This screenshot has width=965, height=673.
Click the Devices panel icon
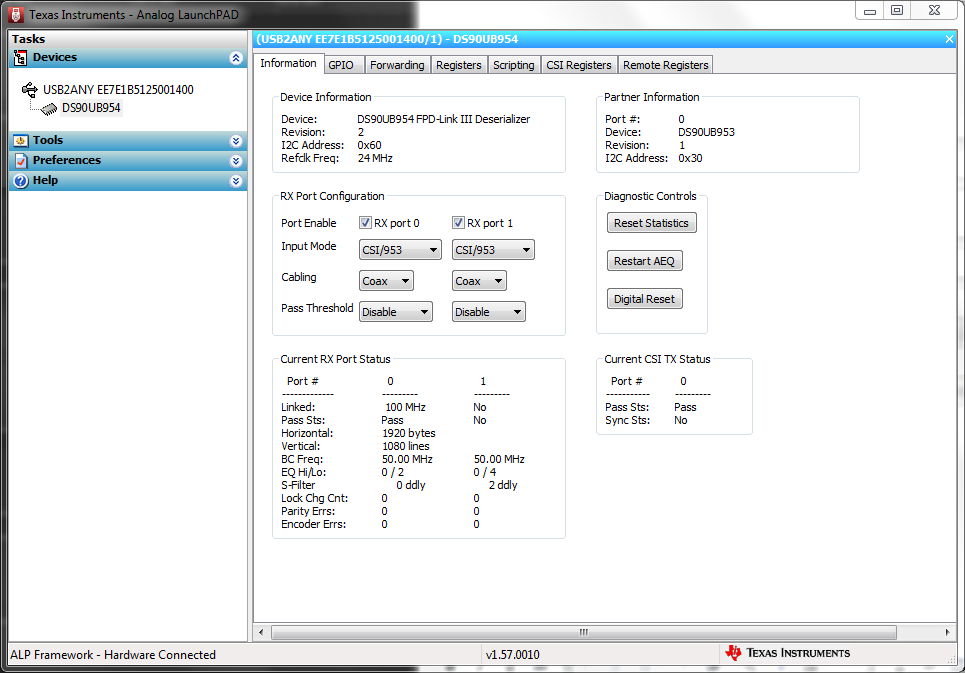(20, 58)
